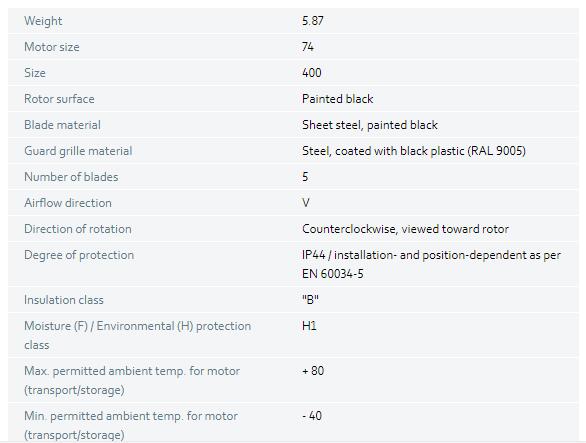
Task: Select Counterclockwise, viewed toward rotor text
Action: [x=405, y=229]
